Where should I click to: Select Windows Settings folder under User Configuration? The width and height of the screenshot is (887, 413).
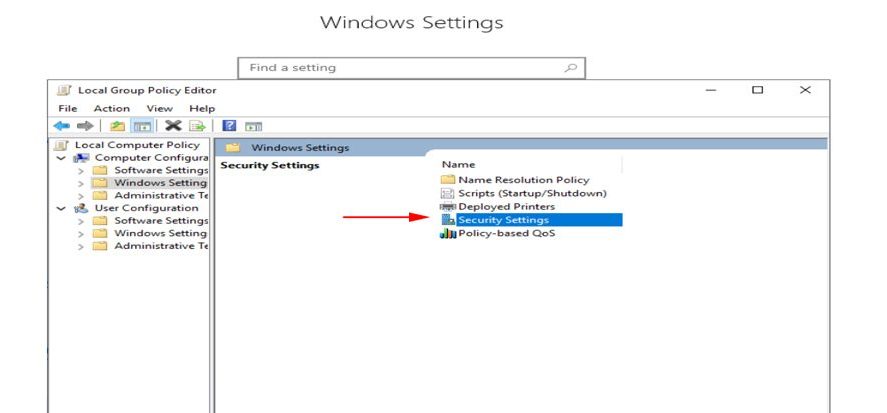160,233
